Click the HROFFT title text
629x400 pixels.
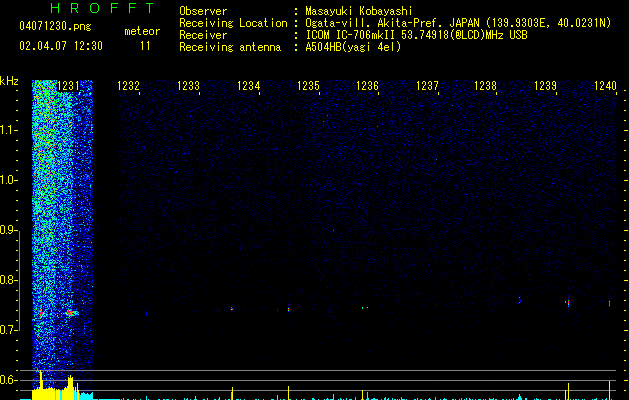[x=102, y=8]
